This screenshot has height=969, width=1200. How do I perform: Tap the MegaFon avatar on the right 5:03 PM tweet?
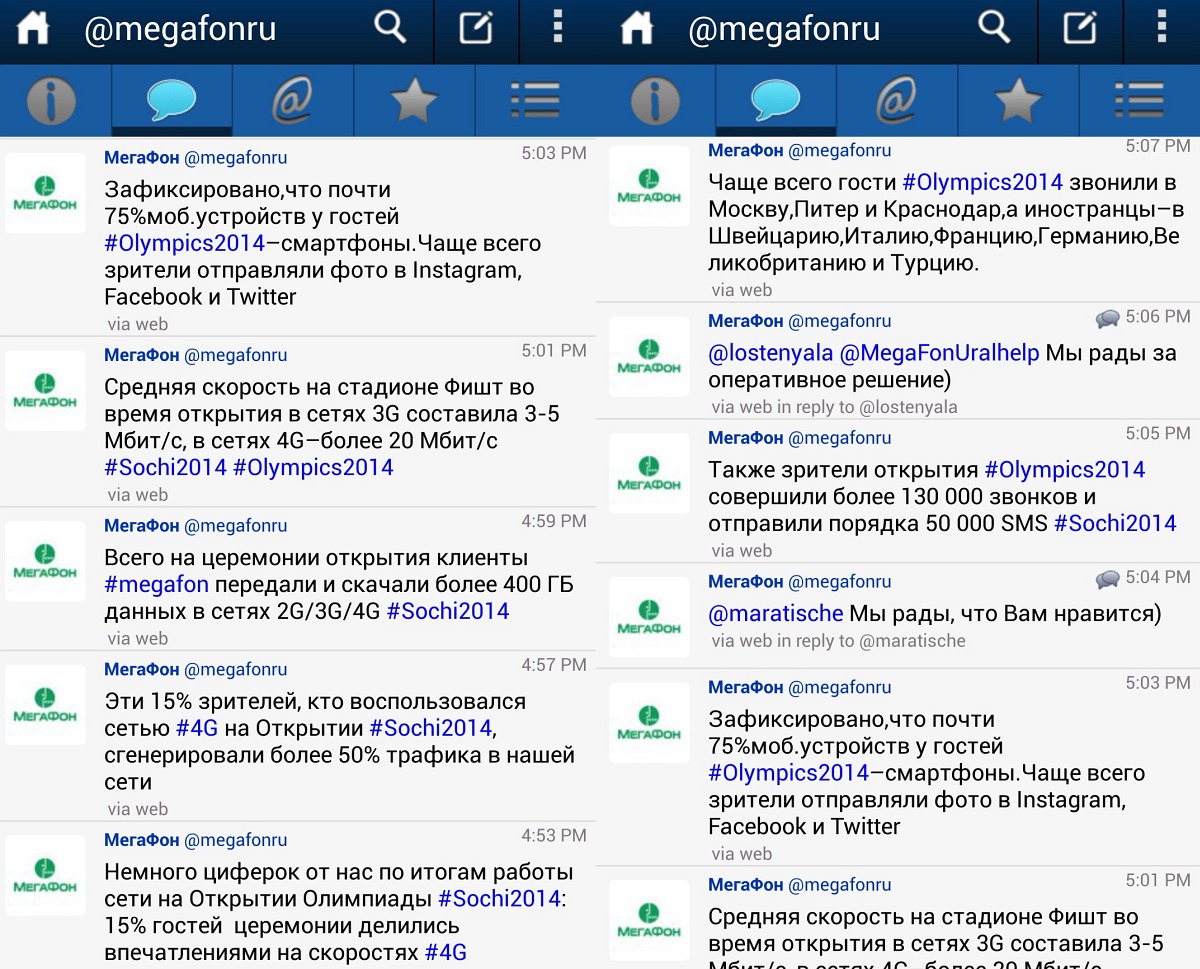tap(649, 723)
